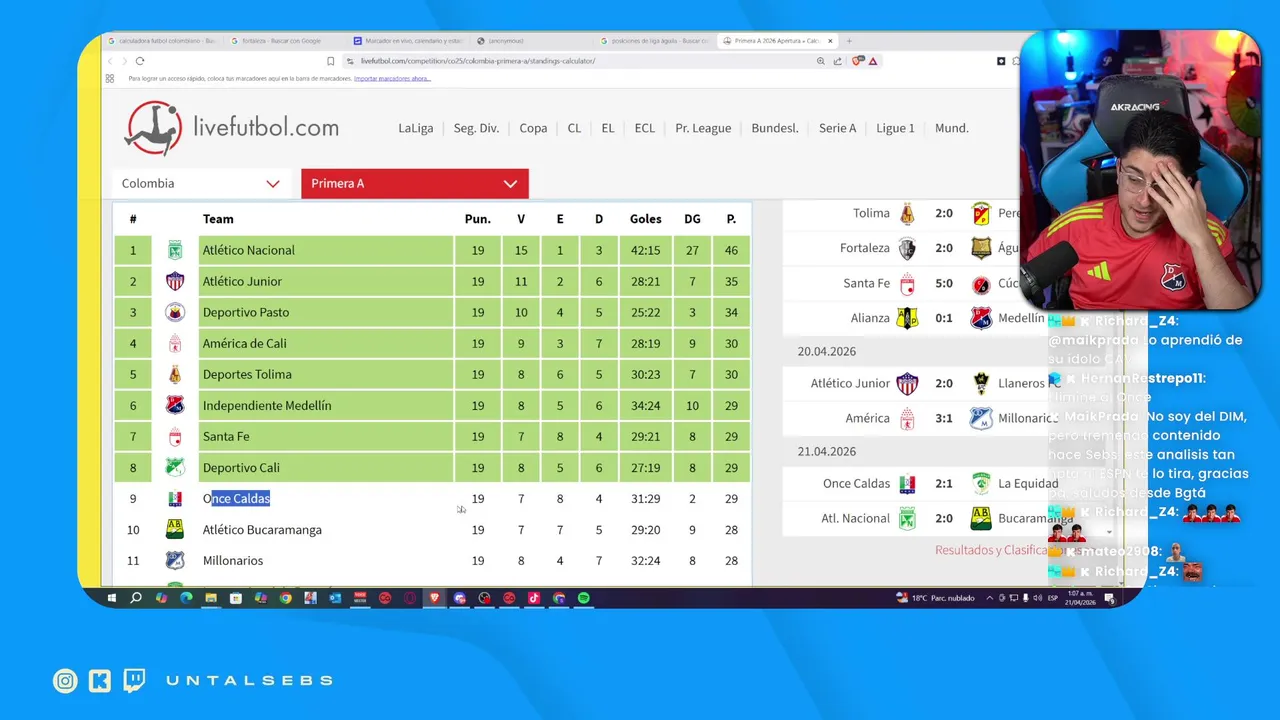
Task: Click Millonarios crest in standings row 11
Action: pos(175,560)
